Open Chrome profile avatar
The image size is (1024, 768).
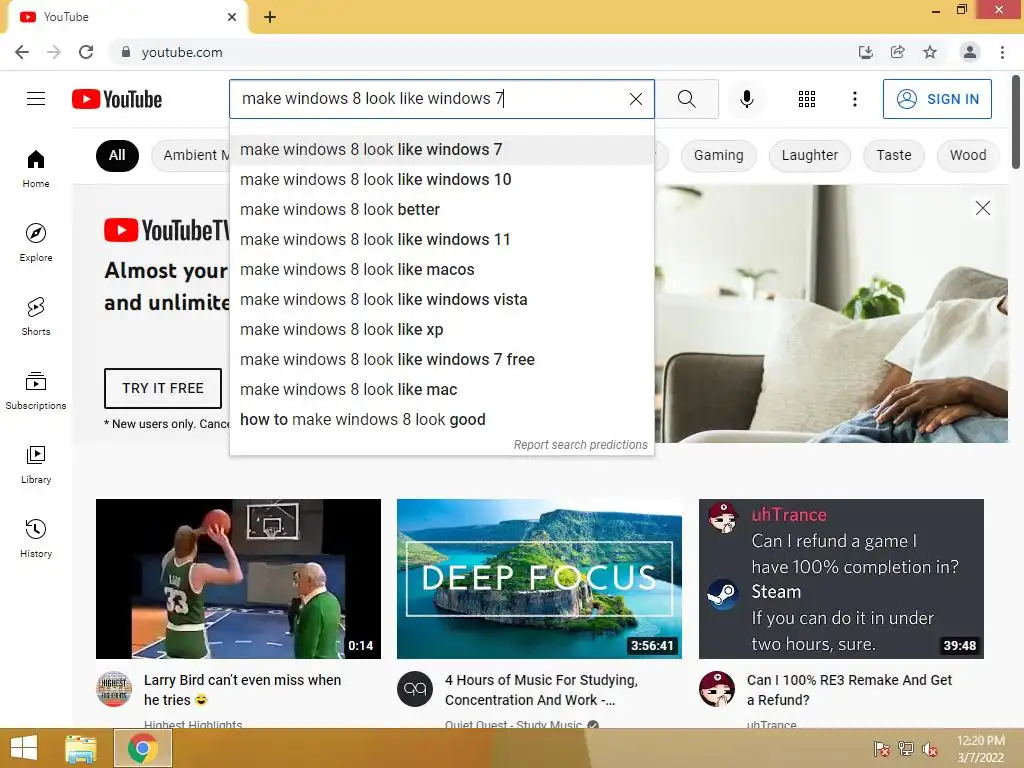click(x=969, y=52)
